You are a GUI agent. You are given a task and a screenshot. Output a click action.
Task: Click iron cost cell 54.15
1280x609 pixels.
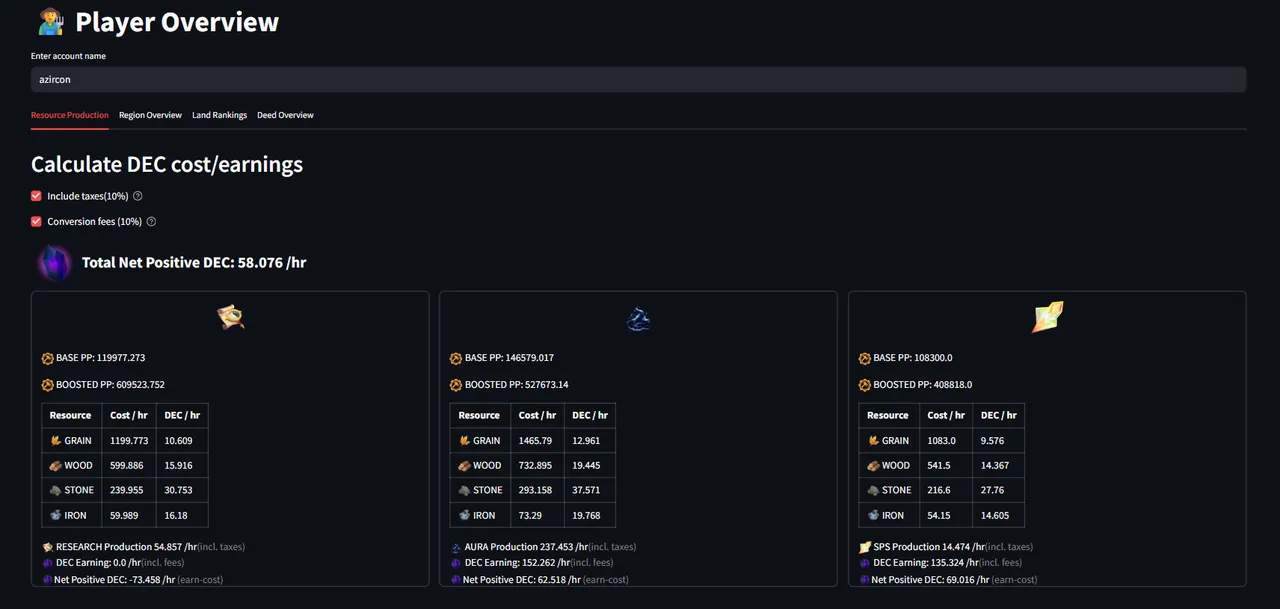(x=946, y=515)
